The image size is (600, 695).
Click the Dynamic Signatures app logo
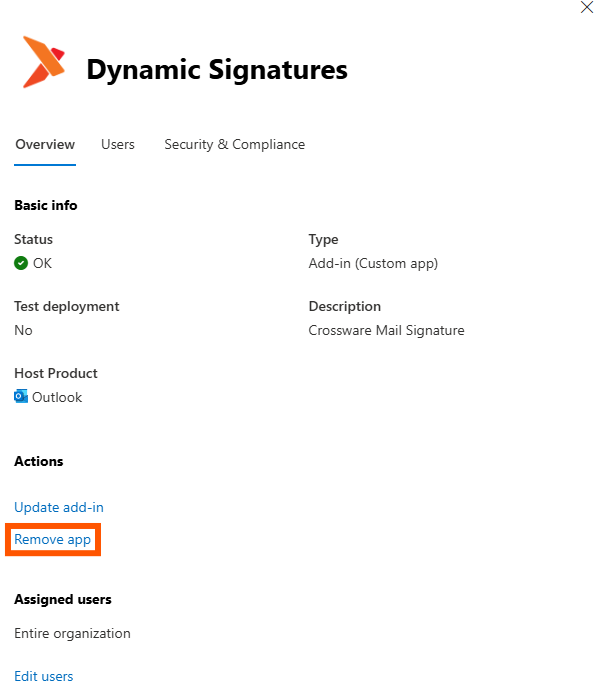(x=43, y=62)
